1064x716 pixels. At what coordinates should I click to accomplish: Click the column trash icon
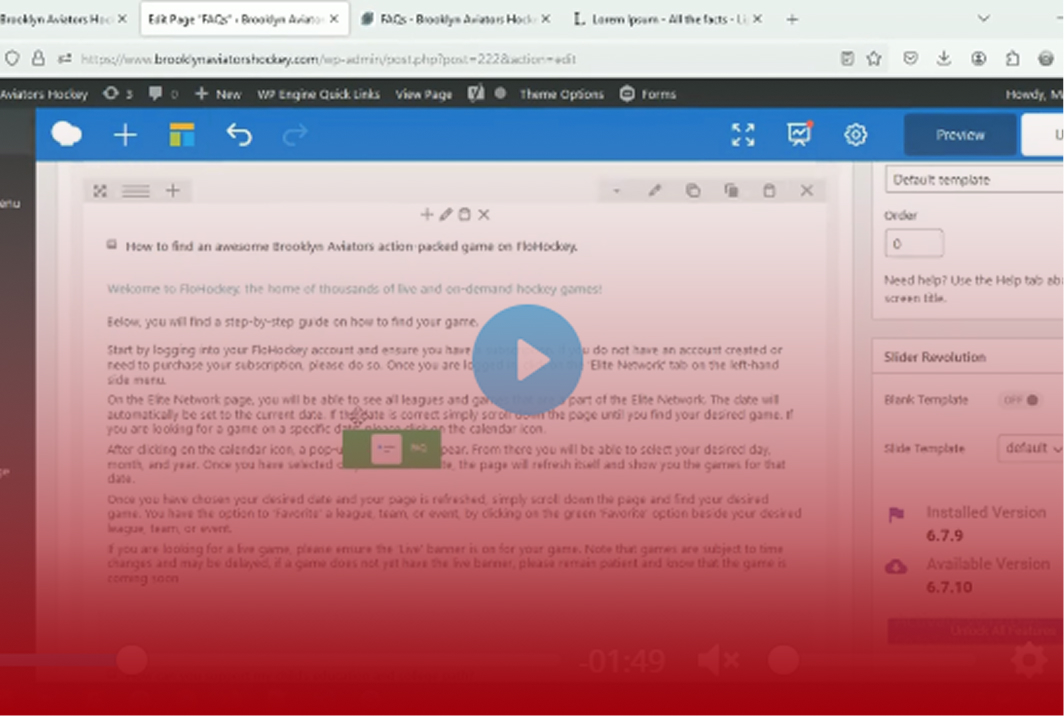[464, 214]
